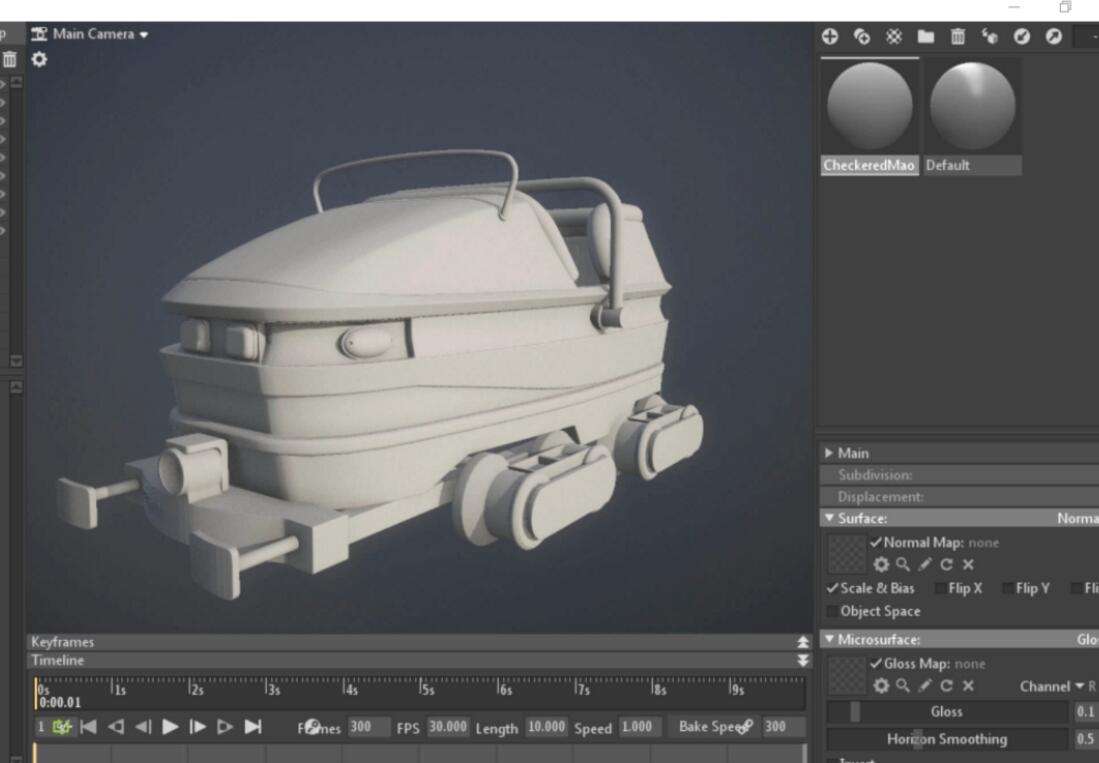Enable the Object Space checkbox
Viewport: 1099px width, 763px height.
coord(832,612)
